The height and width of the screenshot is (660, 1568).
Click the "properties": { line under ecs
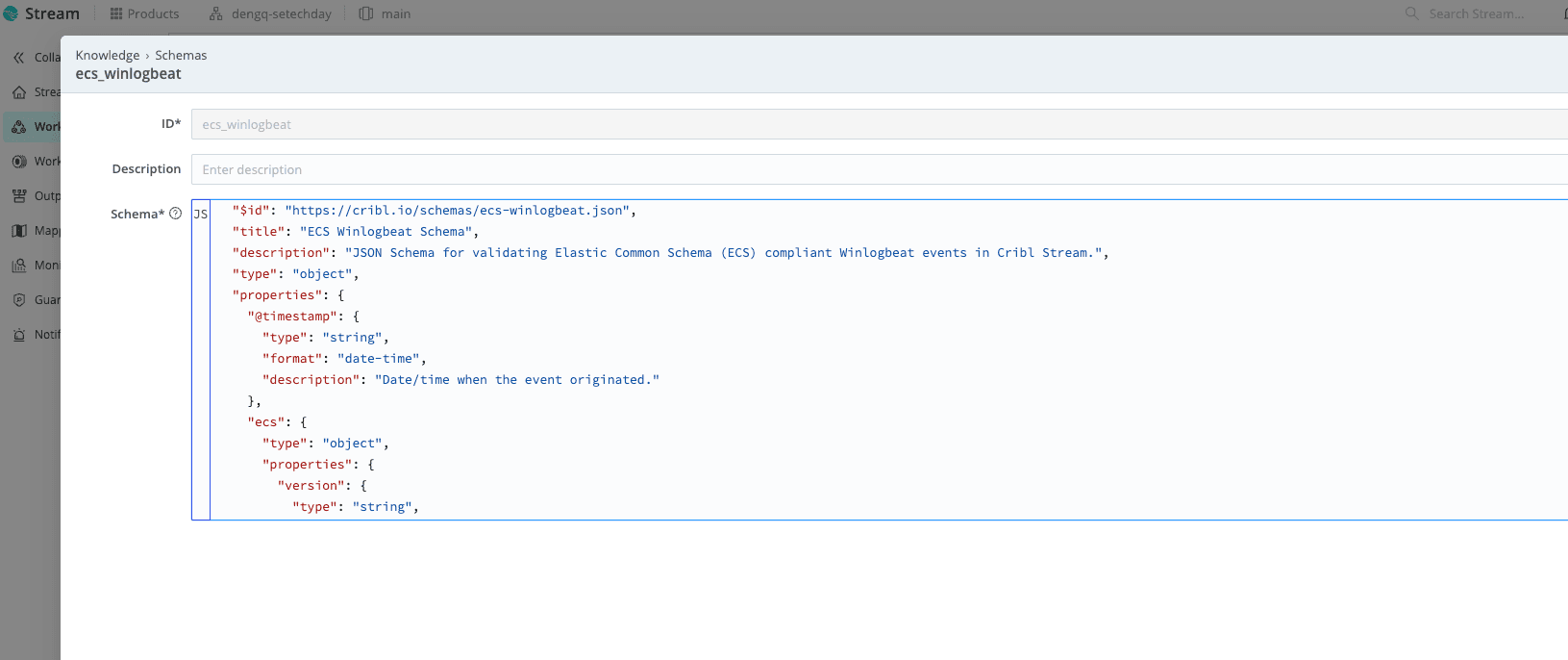(x=318, y=465)
